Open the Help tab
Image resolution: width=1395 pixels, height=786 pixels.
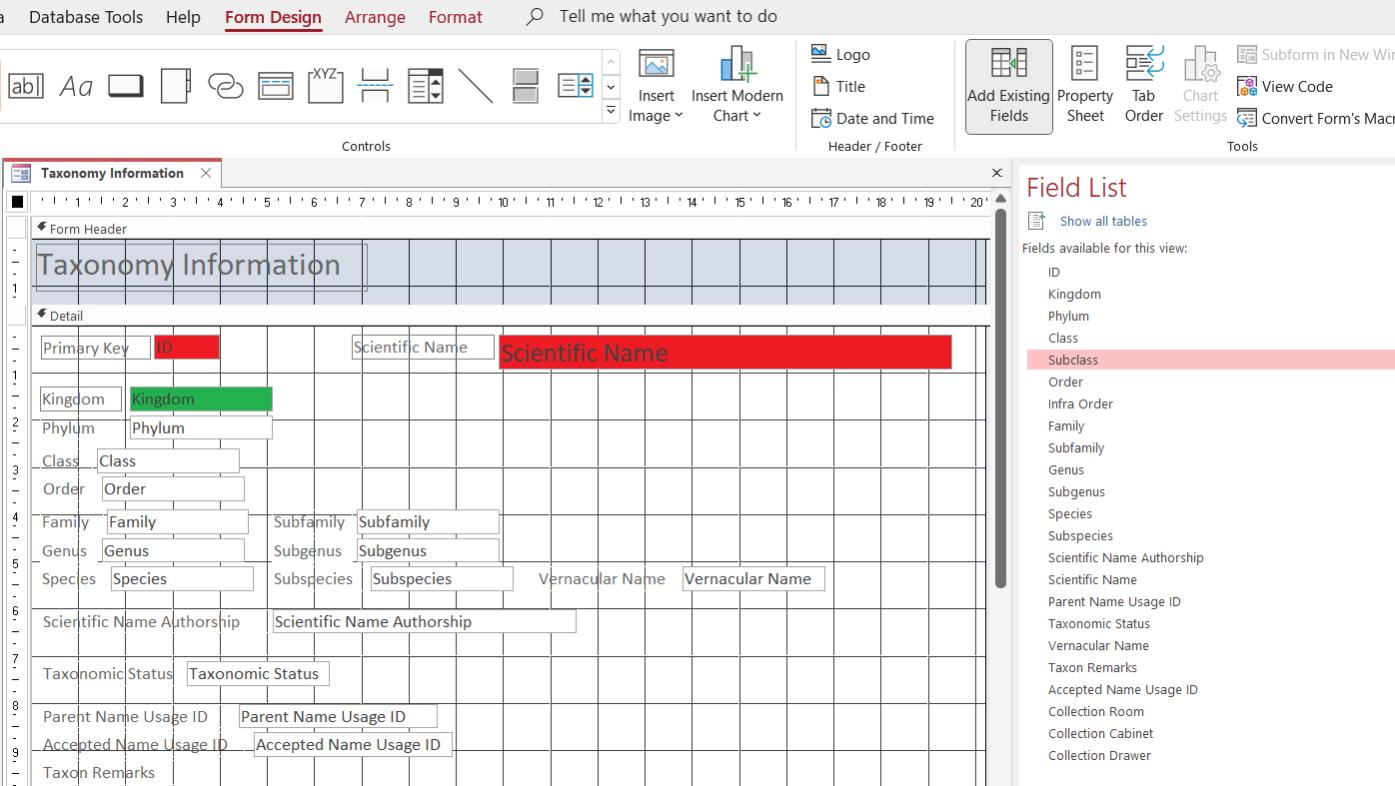tap(183, 17)
